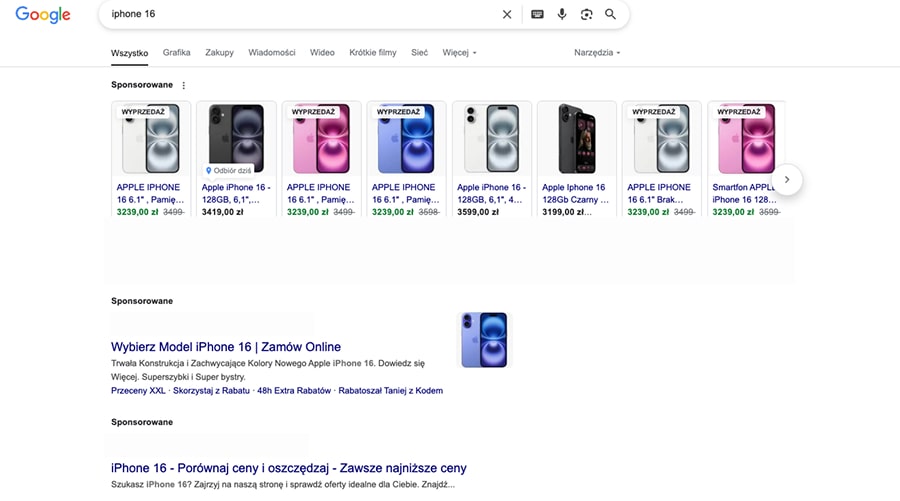Click the Google logo
The width and height of the screenshot is (900, 501).
tap(43, 14)
